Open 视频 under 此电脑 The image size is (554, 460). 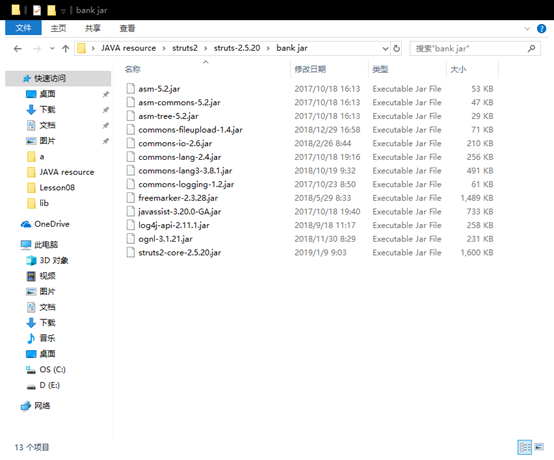coord(47,276)
